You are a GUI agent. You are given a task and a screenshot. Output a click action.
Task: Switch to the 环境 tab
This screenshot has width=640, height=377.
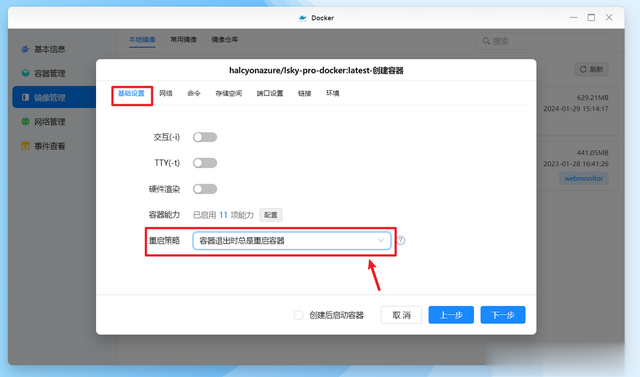click(x=333, y=93)
